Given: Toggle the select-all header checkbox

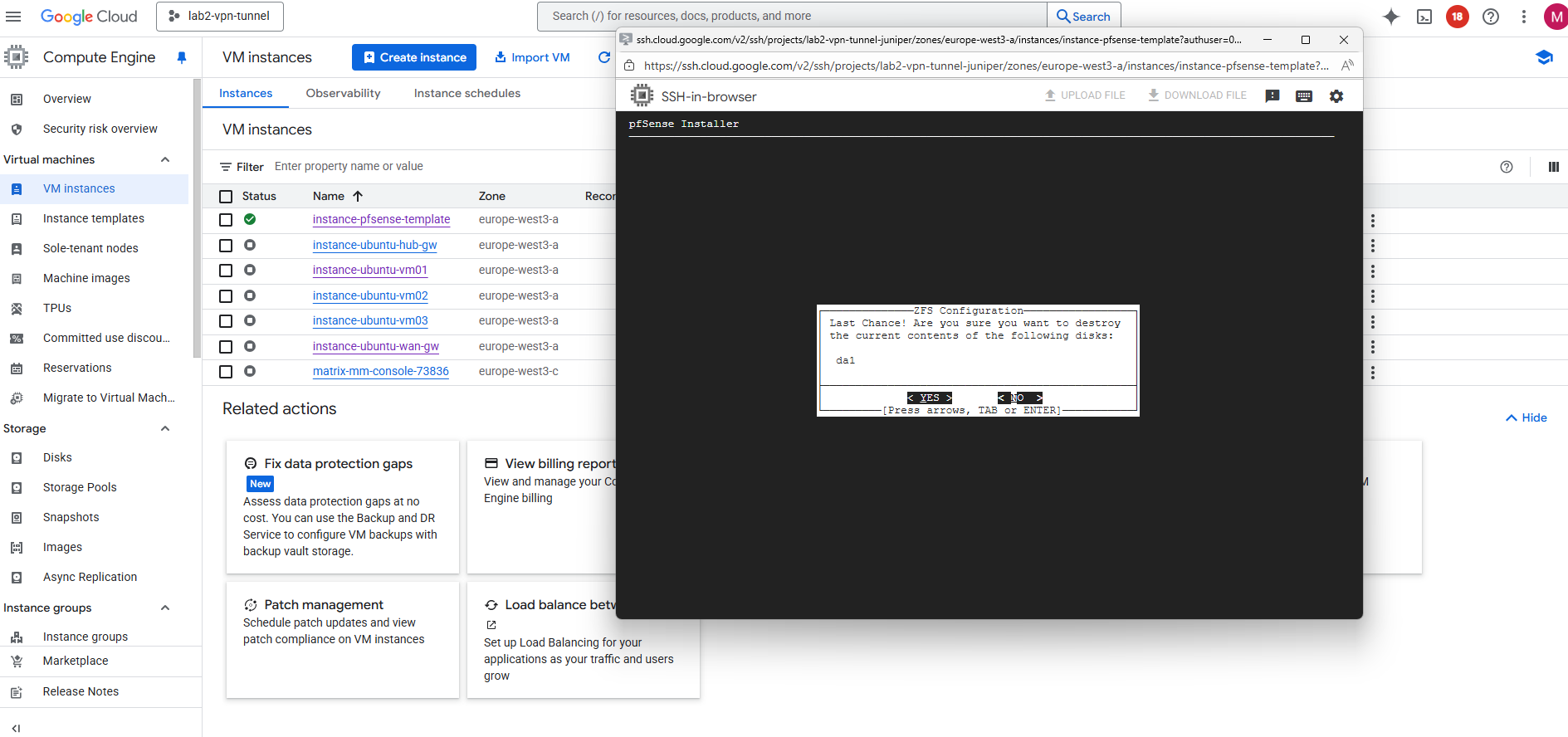Looking at the screenshot, I should [x=226, y=197].
